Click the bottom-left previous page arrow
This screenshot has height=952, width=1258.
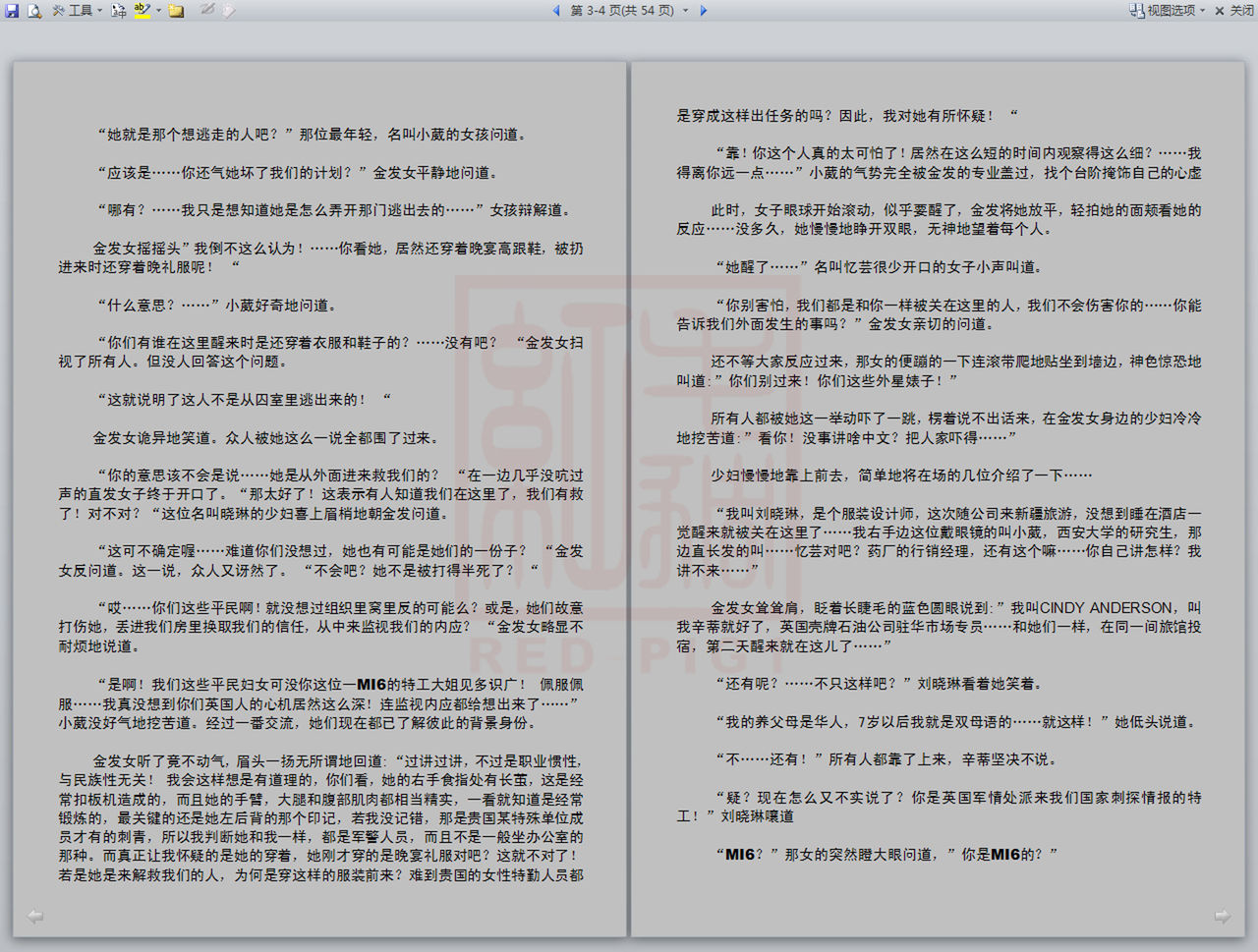click(x=35, y=917)
